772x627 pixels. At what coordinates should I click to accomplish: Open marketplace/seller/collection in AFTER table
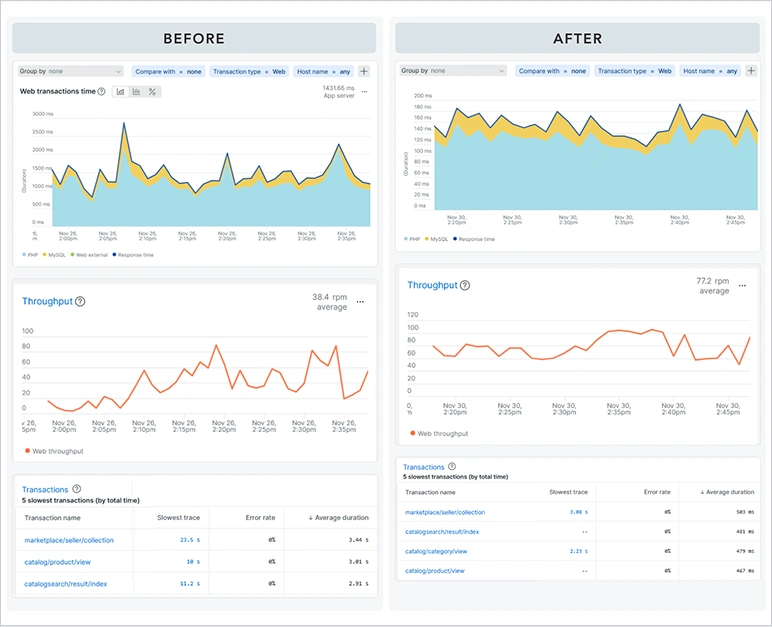click(445, 512)
